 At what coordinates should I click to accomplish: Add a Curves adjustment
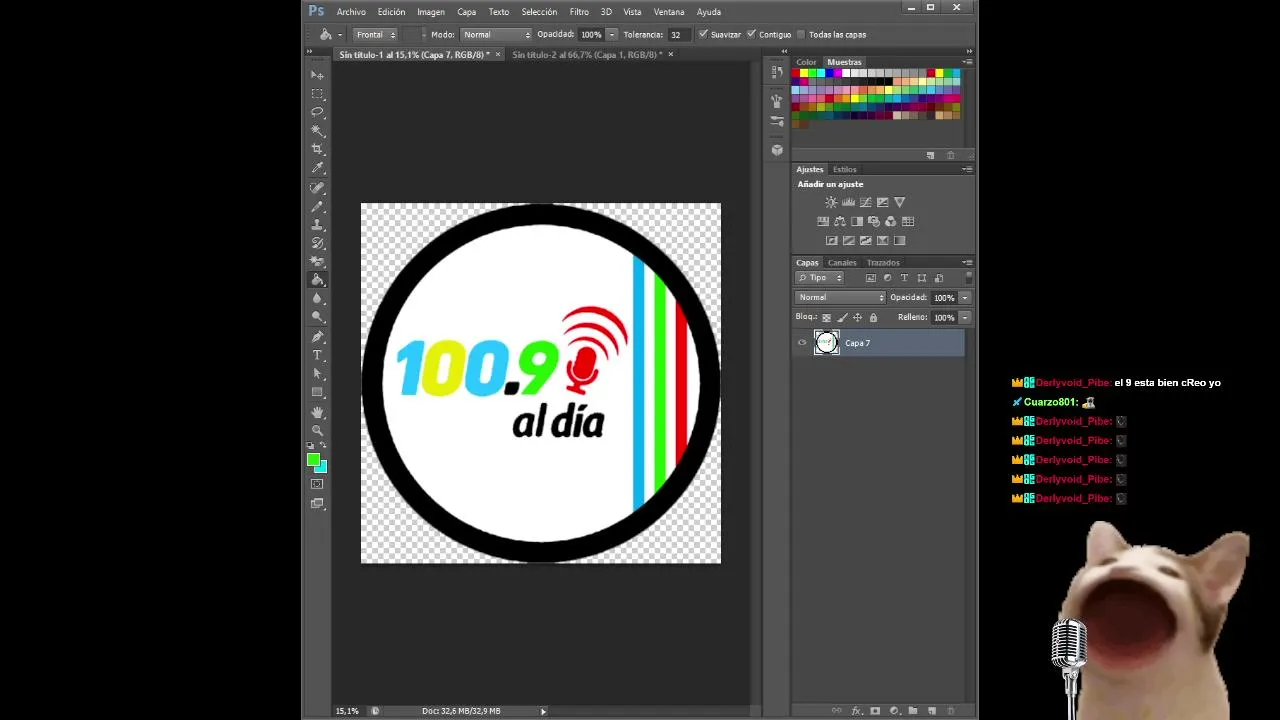tap(865, 202)
